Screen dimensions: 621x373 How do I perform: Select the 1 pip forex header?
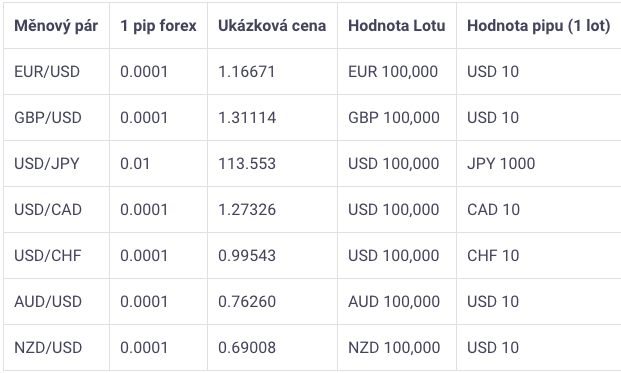(158, 26)
